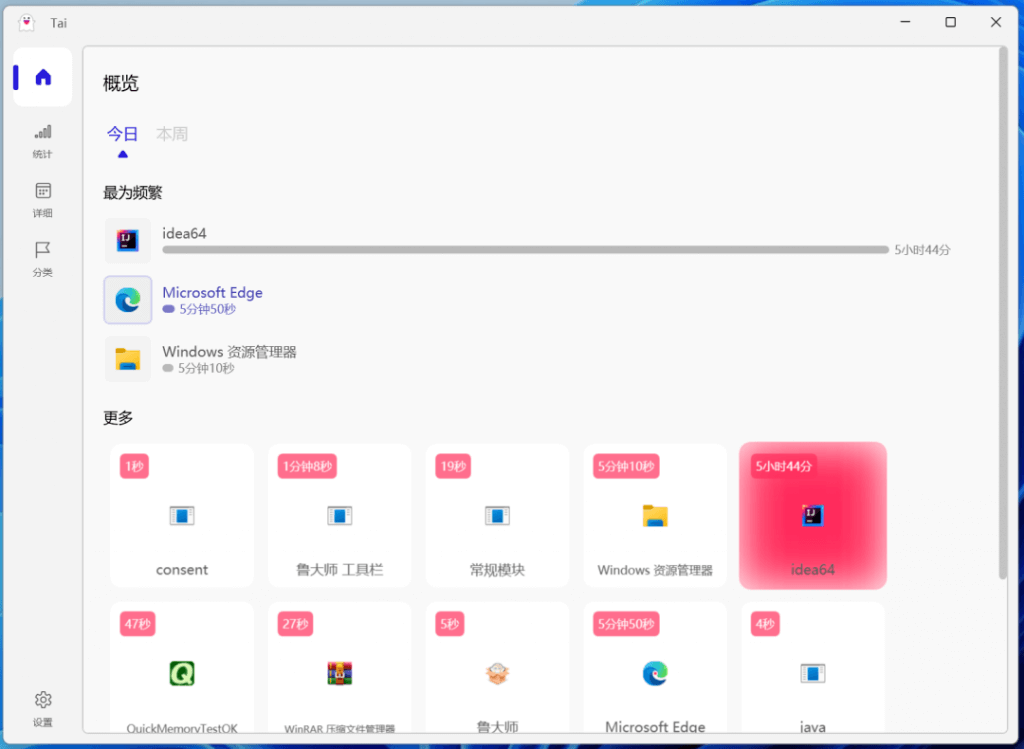This screenshot has width=1024, height=749.
Task: Click 鲁大师 card icon
Action: (x=498, y=673)
